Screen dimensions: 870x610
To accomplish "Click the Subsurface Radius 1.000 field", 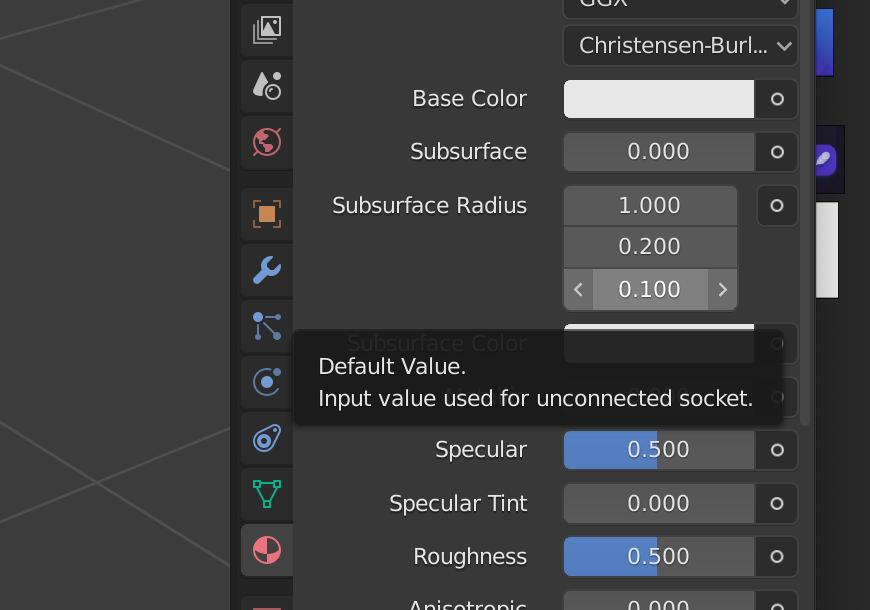I will (650, 206).
